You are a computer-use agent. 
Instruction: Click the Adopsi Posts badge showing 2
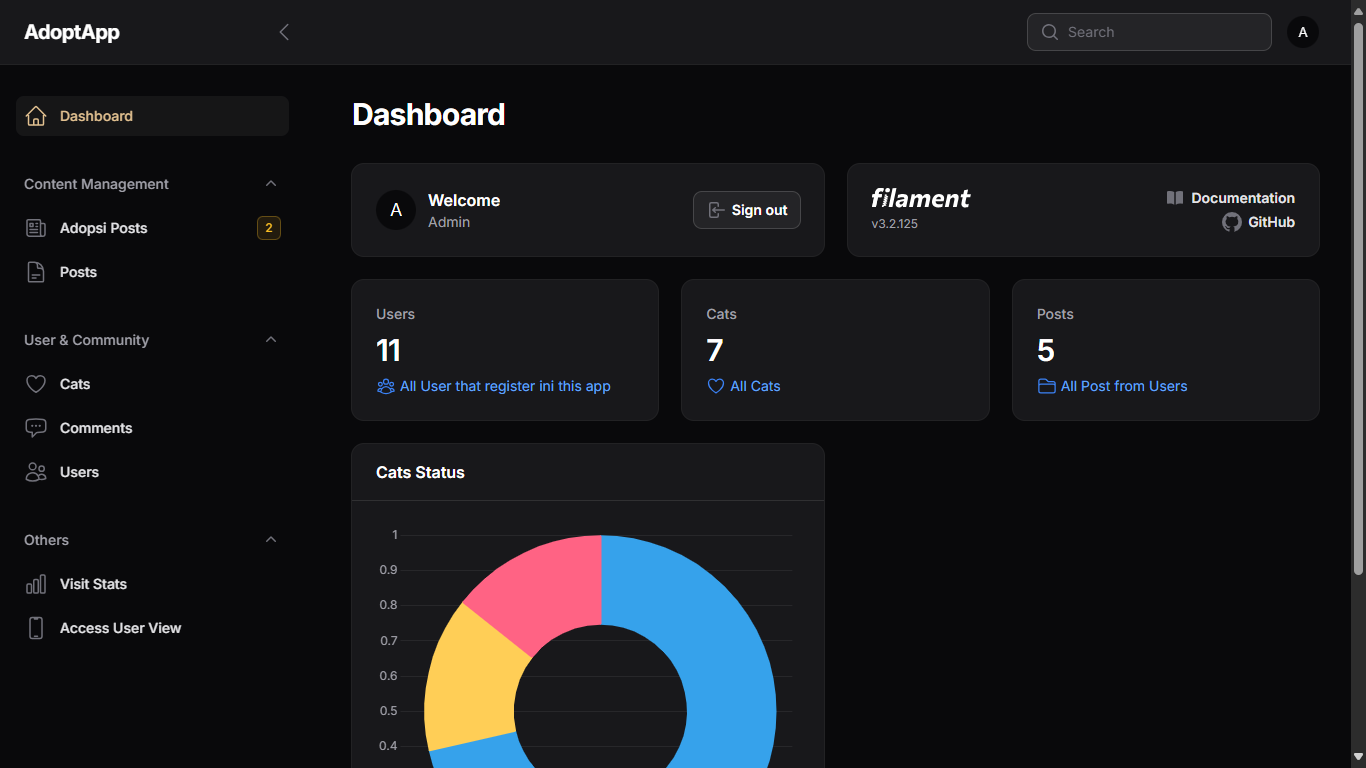point(268,227)
